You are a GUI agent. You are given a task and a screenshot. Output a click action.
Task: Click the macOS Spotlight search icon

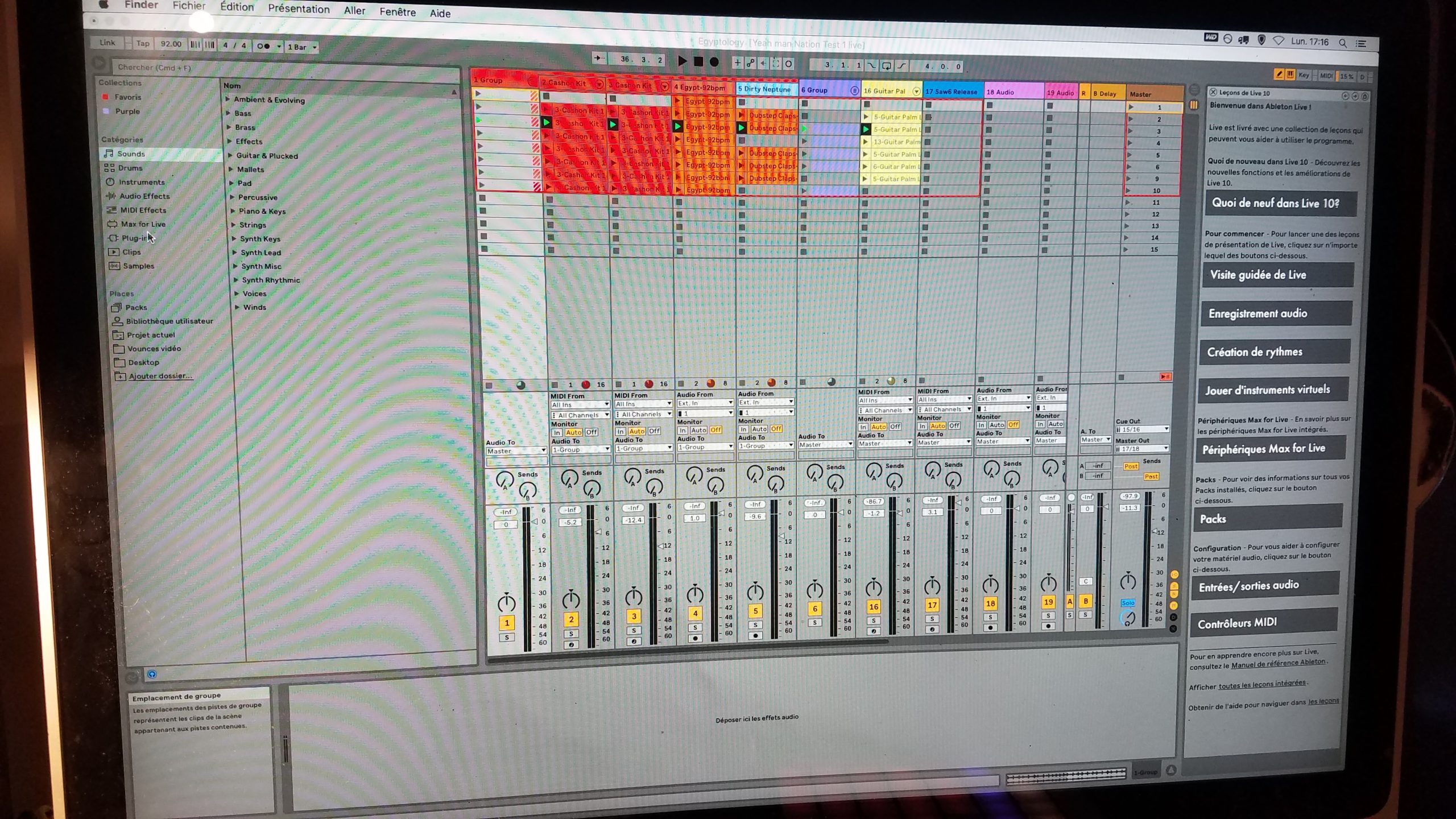[1342, 43]
